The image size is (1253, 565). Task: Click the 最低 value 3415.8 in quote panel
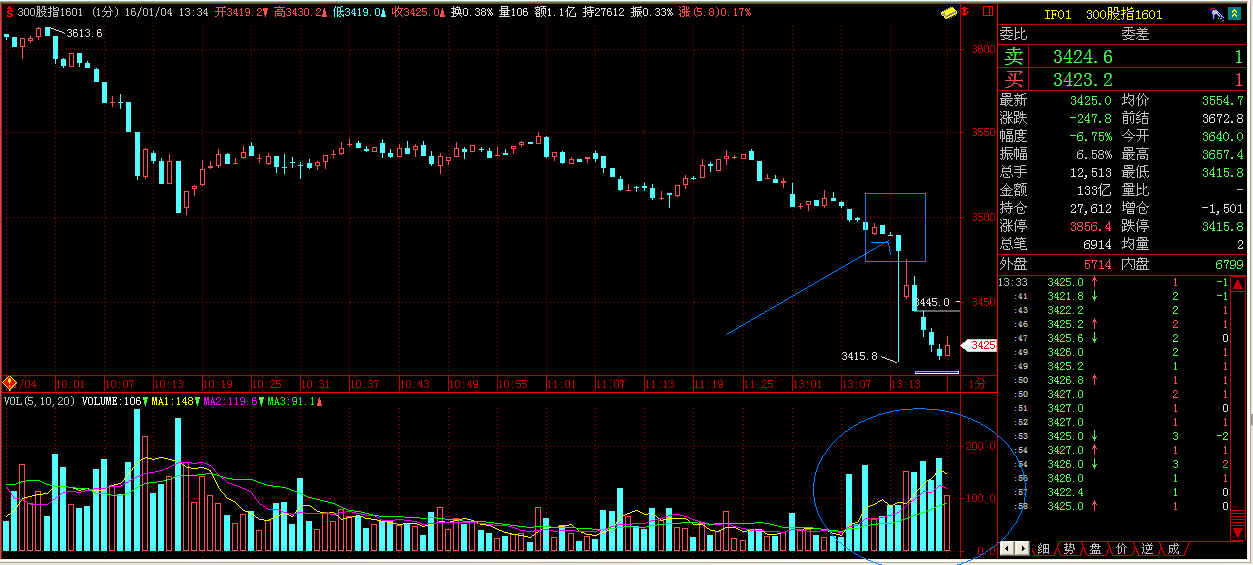tap(1223, 172)
